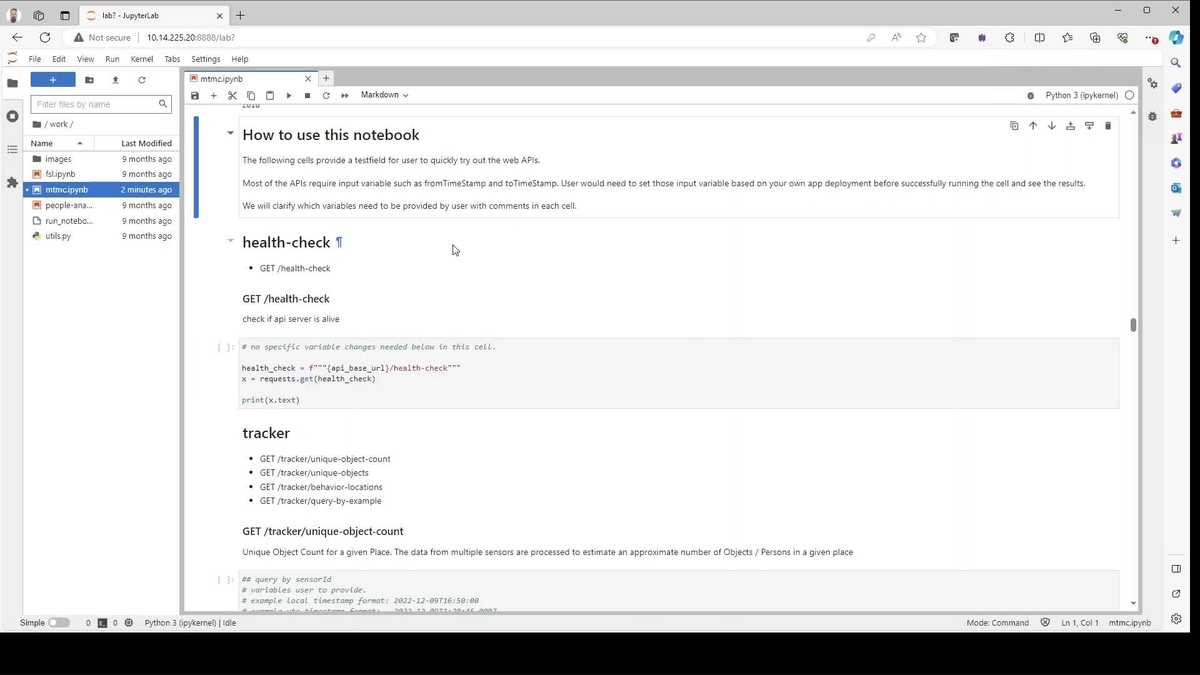Viewport: 1200px width, 675px height.
Task: Open the Extension Manager puzzle icon
Action: click(x=12, y=183)
